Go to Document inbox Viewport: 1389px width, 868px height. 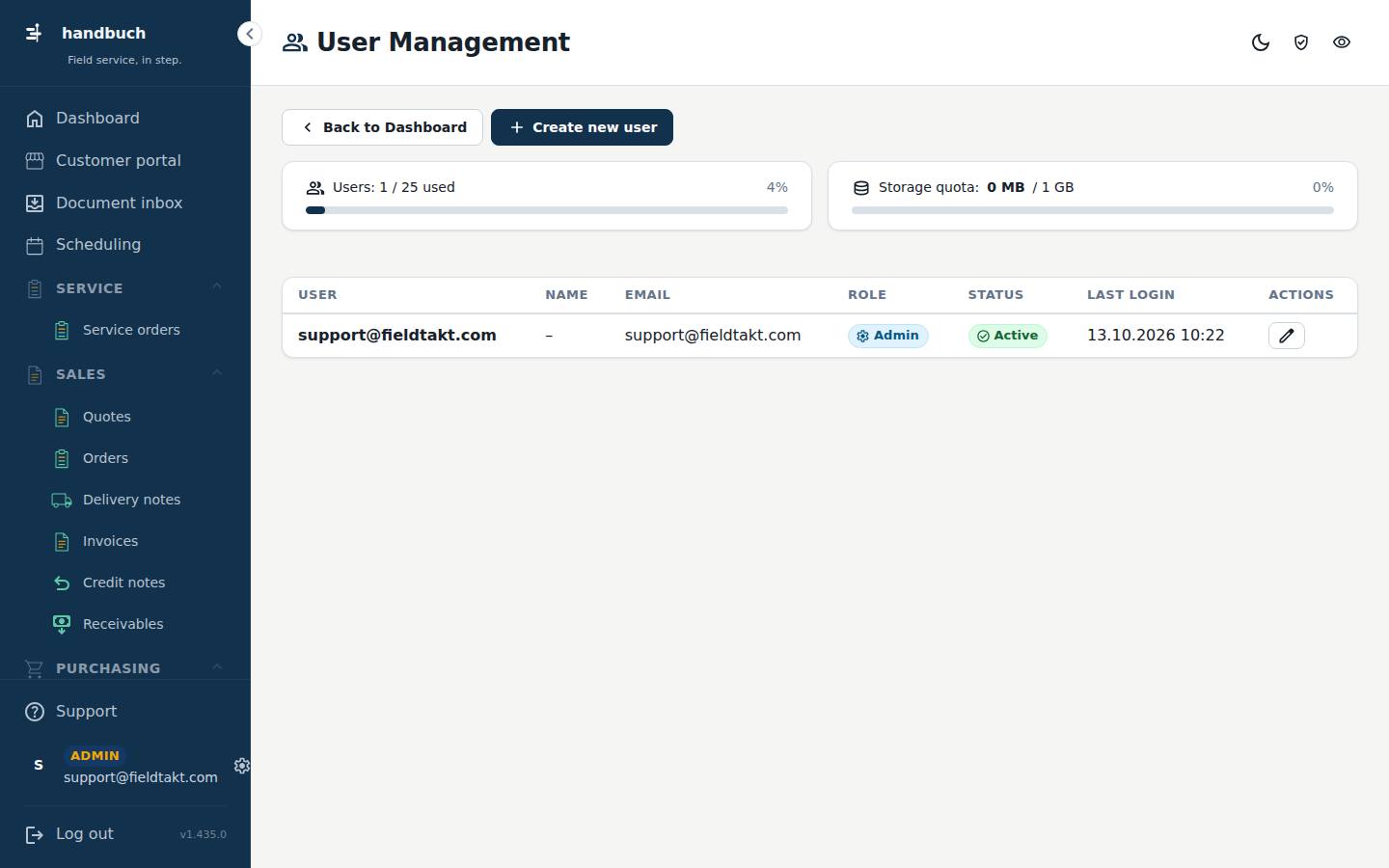[x=125, y=203]
